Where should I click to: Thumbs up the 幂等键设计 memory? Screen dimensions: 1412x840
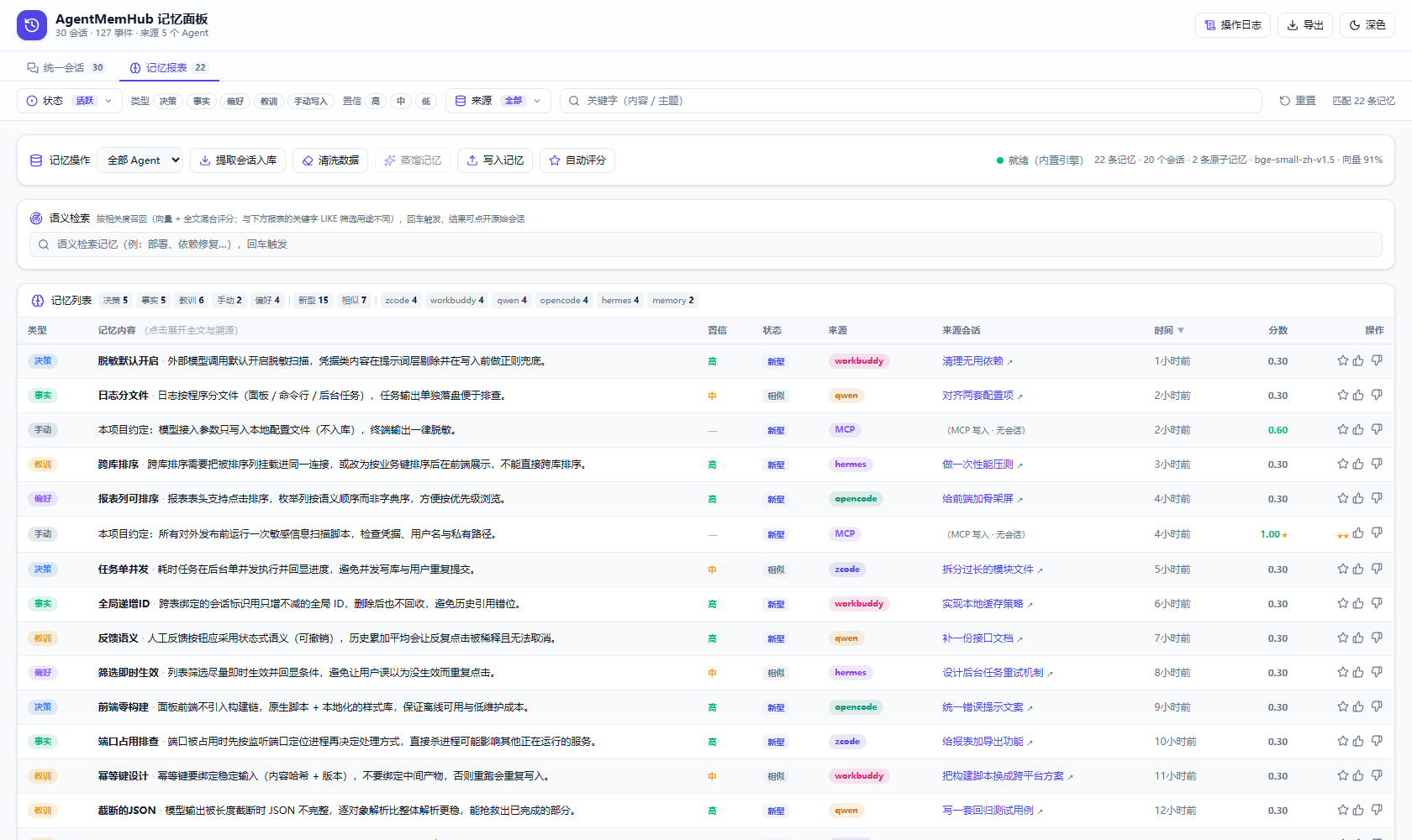1358,775
